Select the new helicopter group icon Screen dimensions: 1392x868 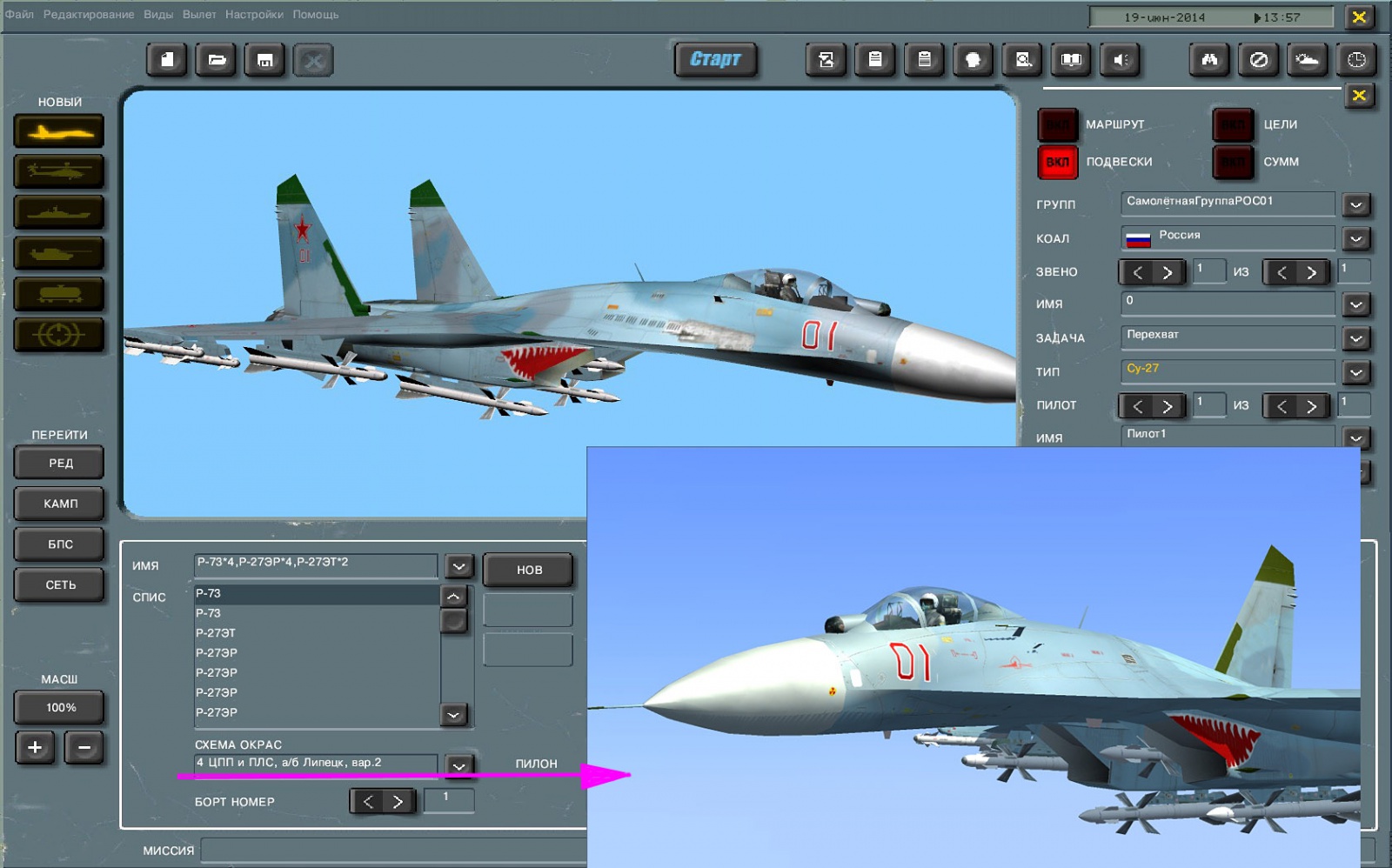point(59,172)
